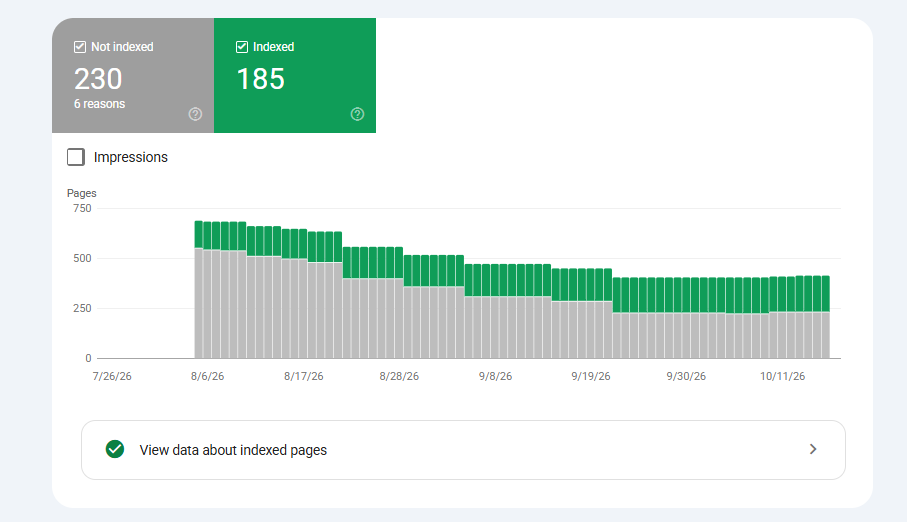Expand chevron arrow on View data row

813,449
